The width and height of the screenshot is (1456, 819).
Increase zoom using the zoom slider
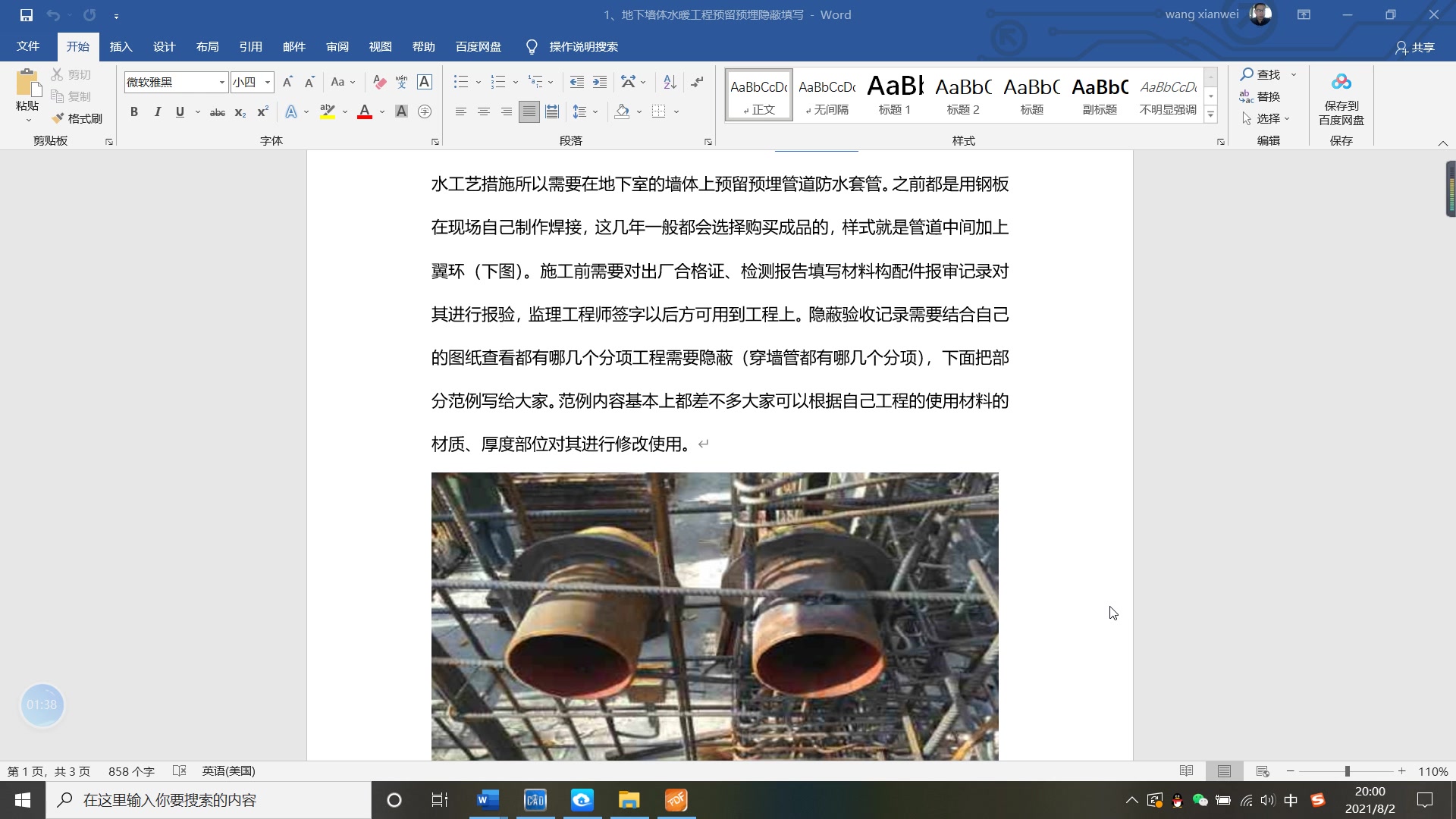click(1401, 771)
